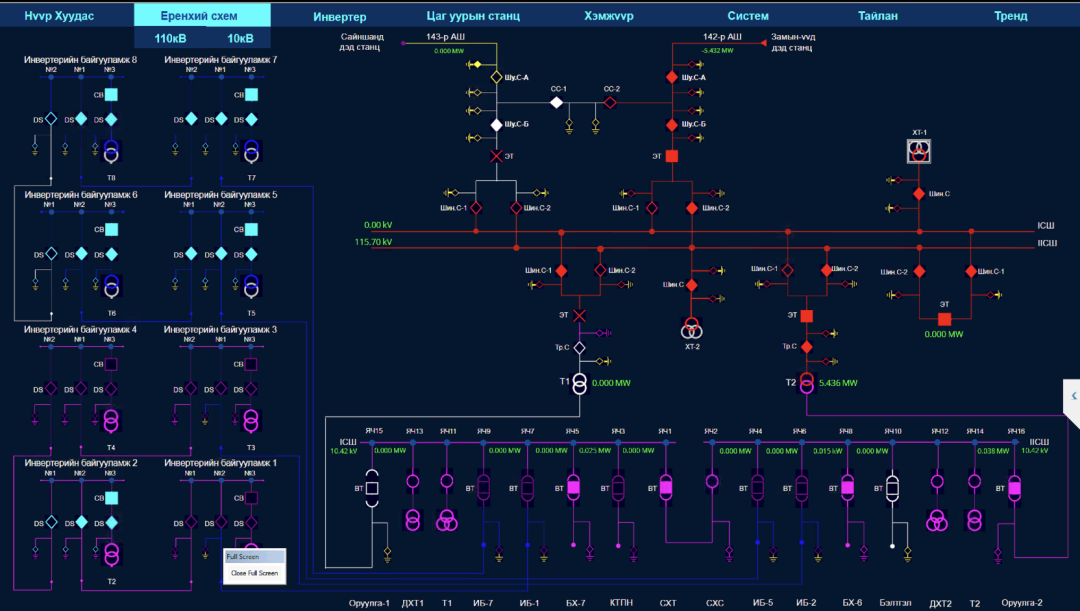Click the T8 inverter transformer symbol

tap(112, 152)
